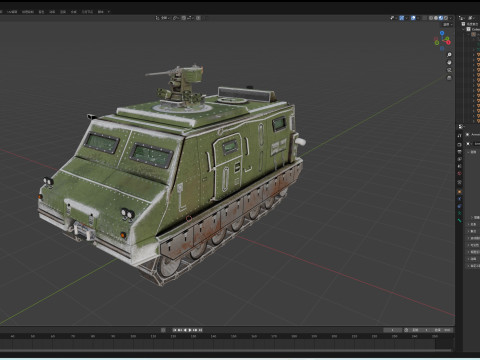
Task: Open the viewport Options dropdown below shading
Action: click(x=447, y=25)
